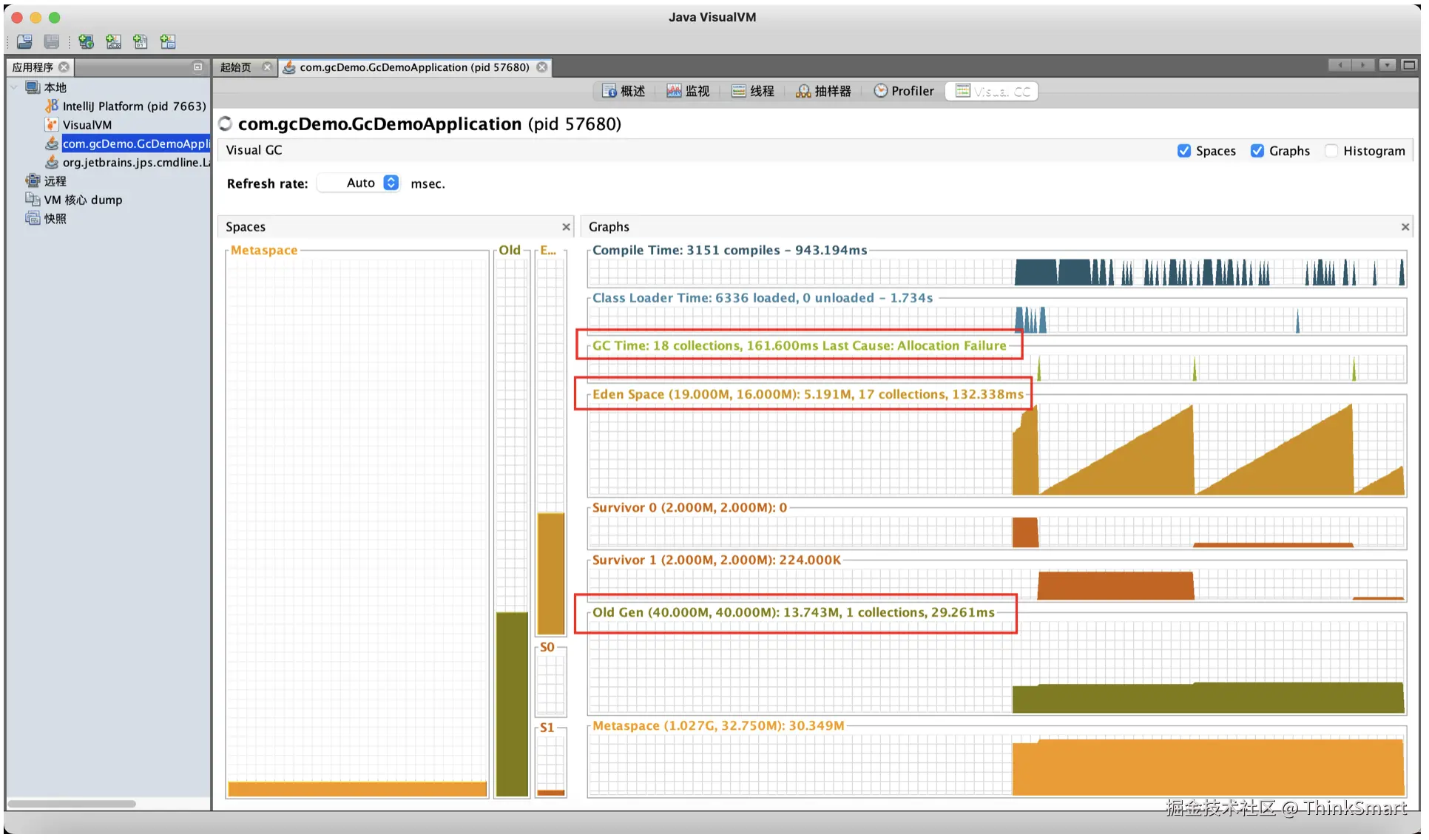Switch to the Profiler tab
The image size is (1429, 840).
pyautogui.click(x=903, y=91)
